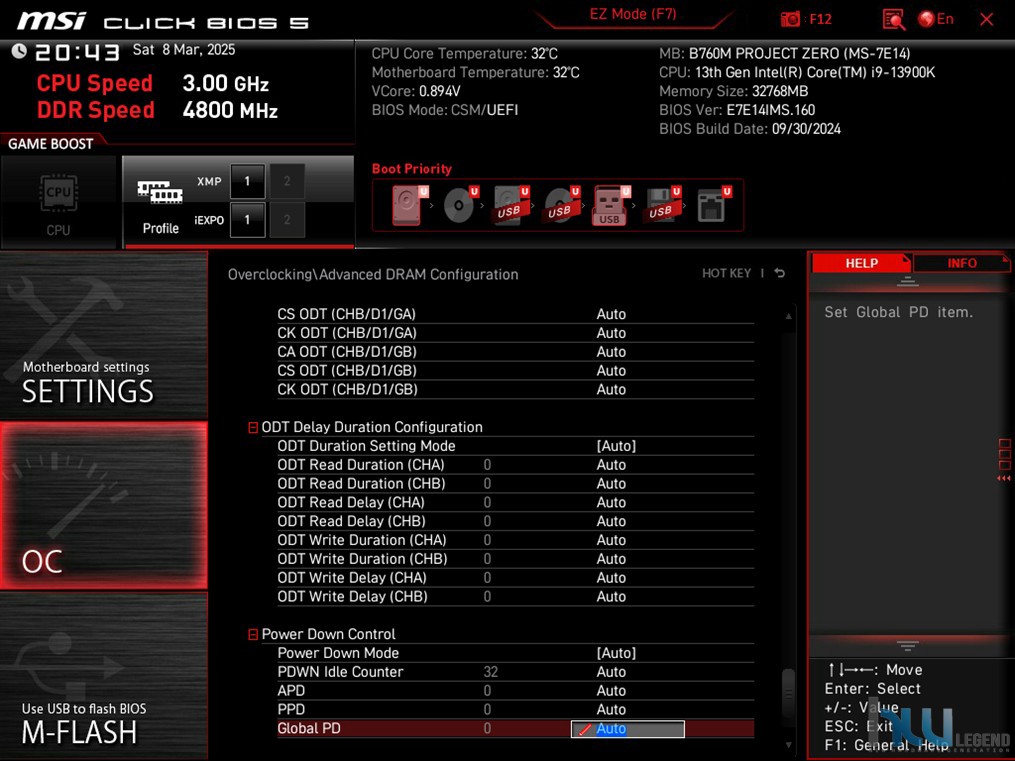
Task: Select the network boot device icon
Action: coord(713,204)
